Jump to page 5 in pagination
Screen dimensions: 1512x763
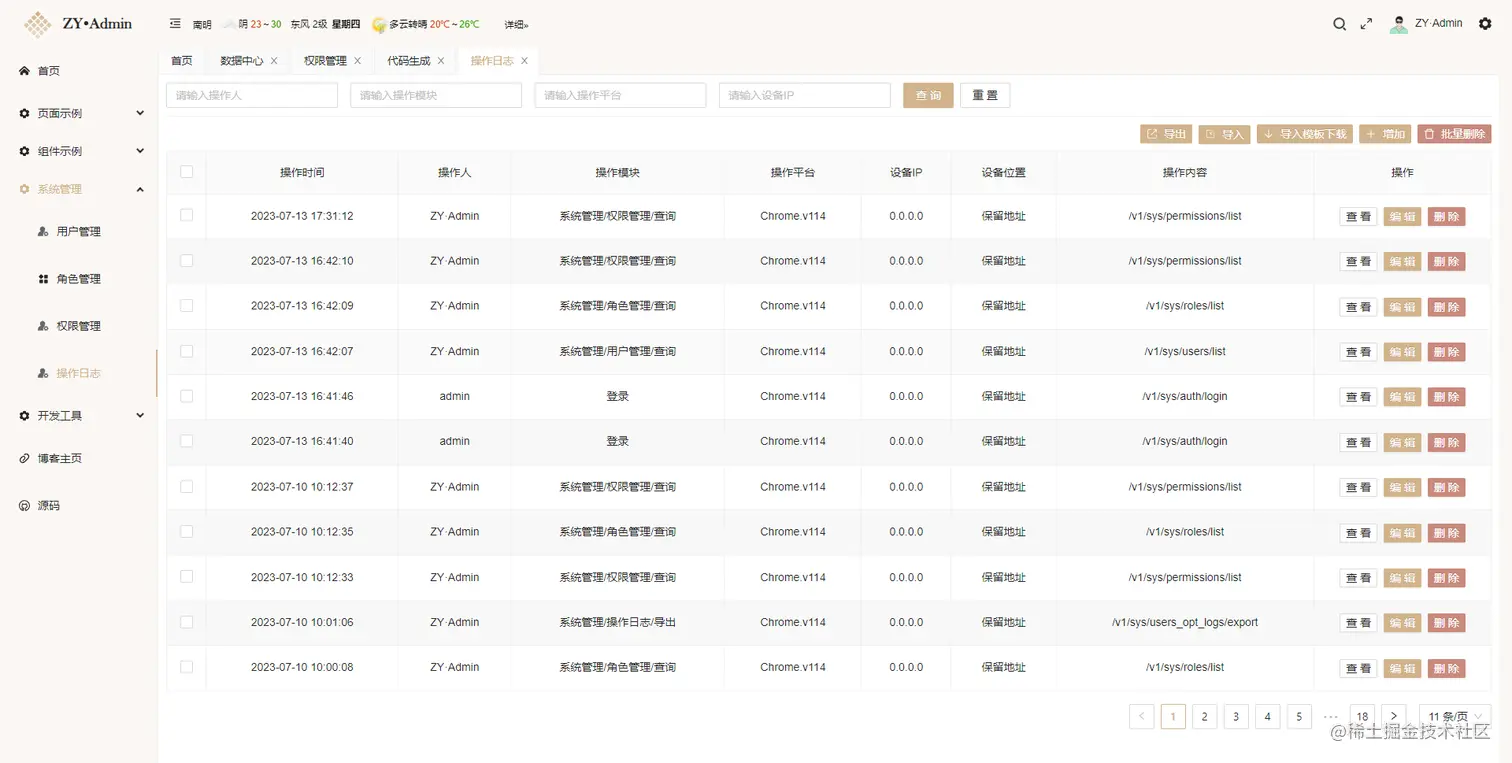click(1298, 716)
